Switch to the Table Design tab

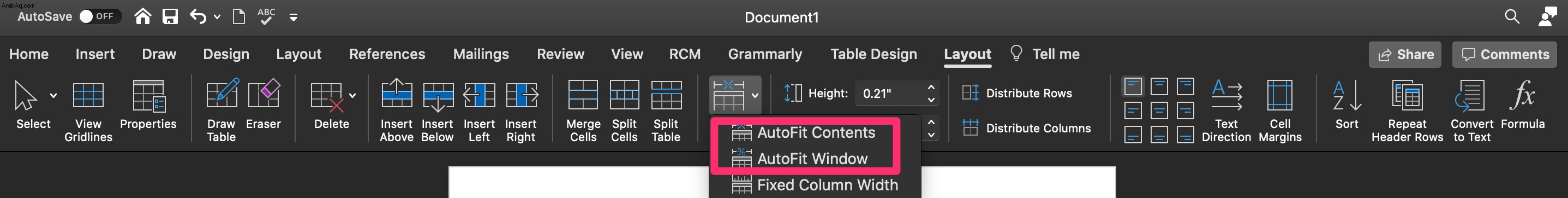pyautogui.click(x=873, y=54)
